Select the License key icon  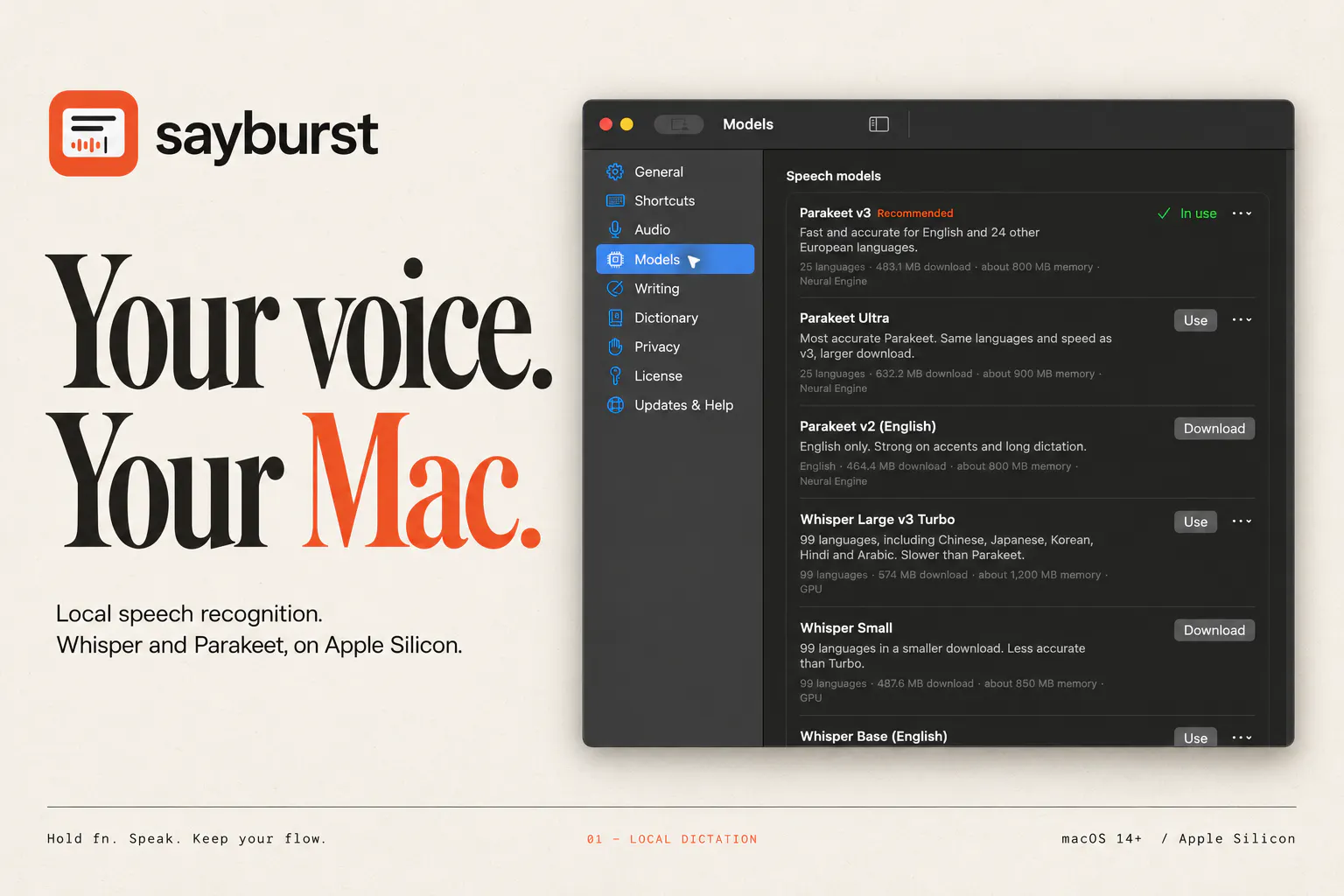(615, 376)
